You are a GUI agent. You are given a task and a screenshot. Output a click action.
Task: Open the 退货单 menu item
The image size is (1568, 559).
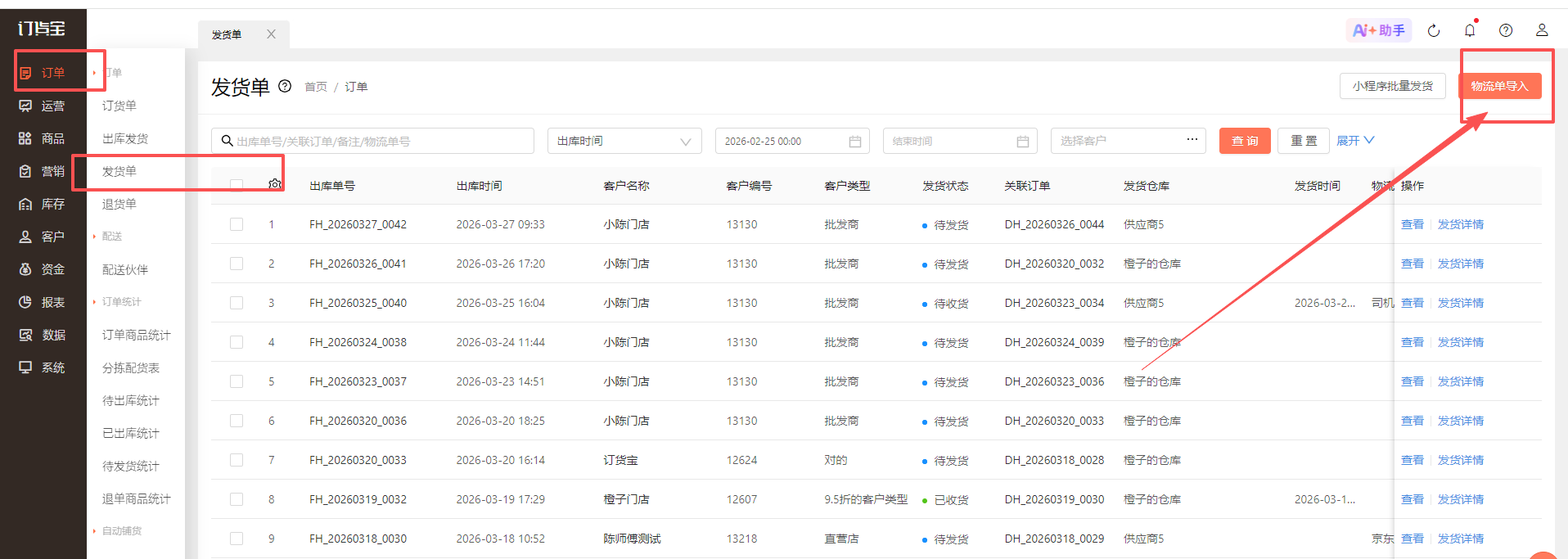click(x=119, y=204)
